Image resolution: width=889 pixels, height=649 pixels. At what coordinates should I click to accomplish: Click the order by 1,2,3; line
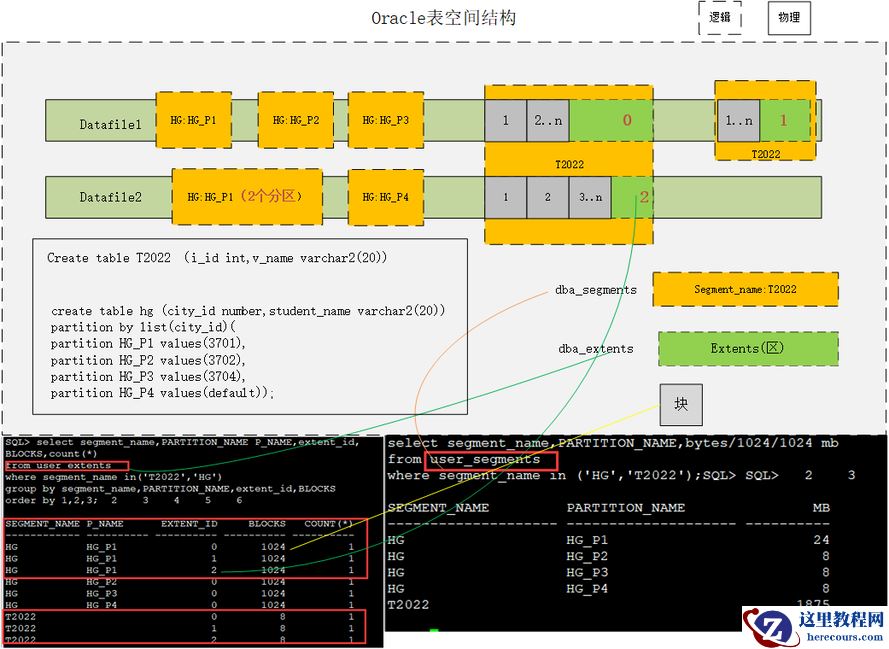point(52,500)
